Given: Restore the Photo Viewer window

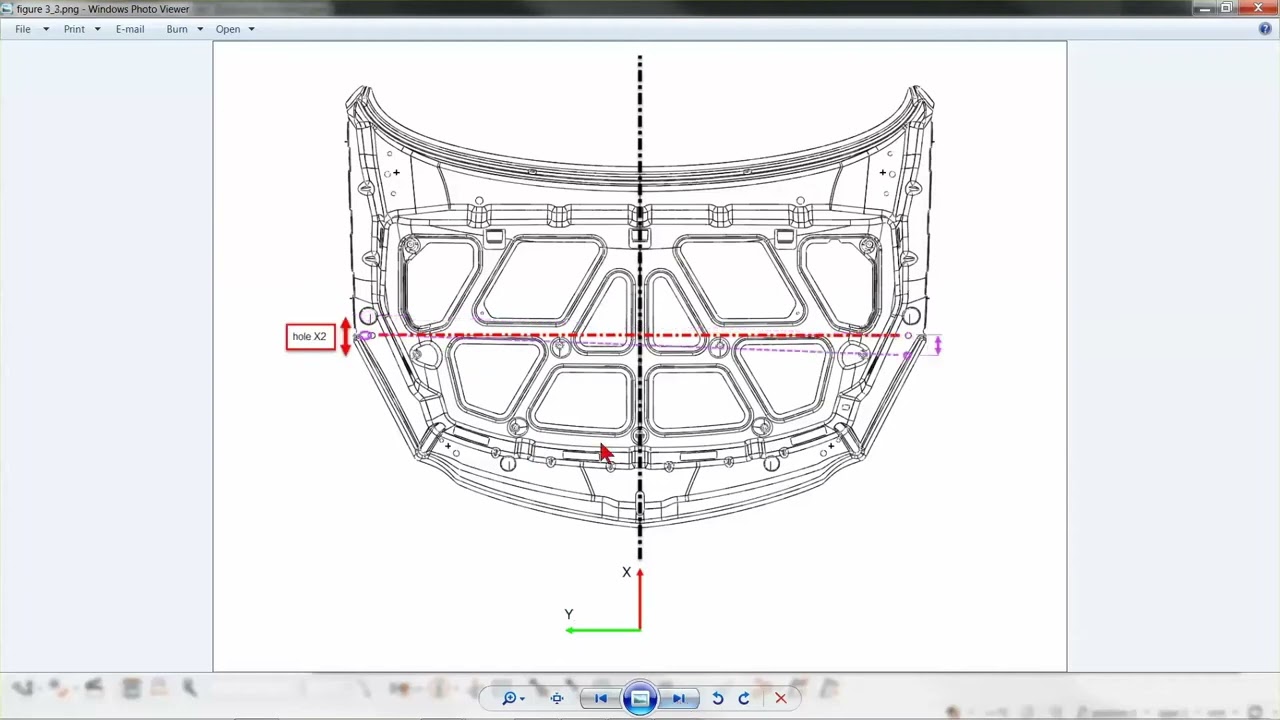Looking at the screenshot, I should (x=1226, y=8).
